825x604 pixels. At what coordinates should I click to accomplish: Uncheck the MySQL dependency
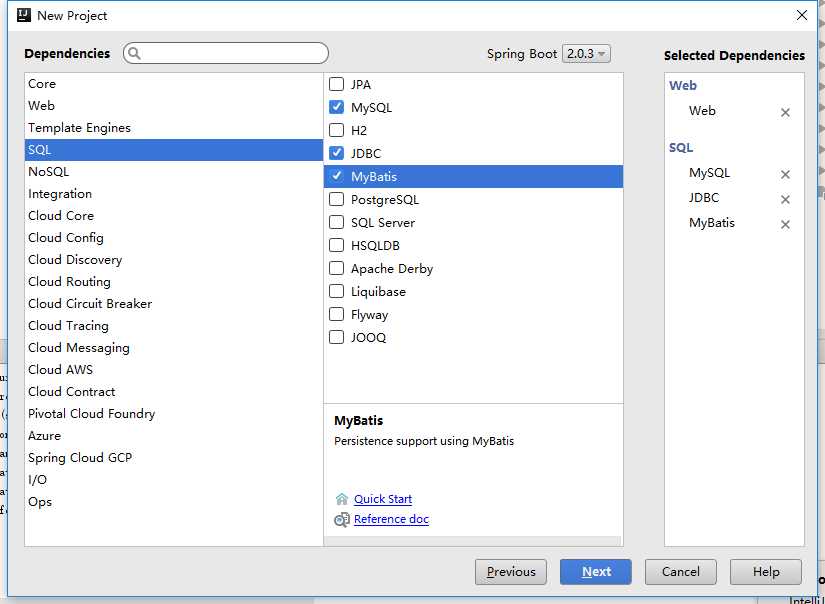click(336, 107)
